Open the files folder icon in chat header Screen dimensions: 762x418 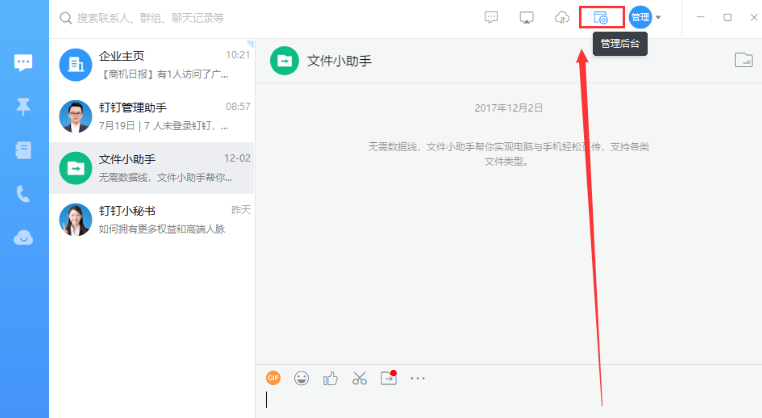click(x=744, y=60)
